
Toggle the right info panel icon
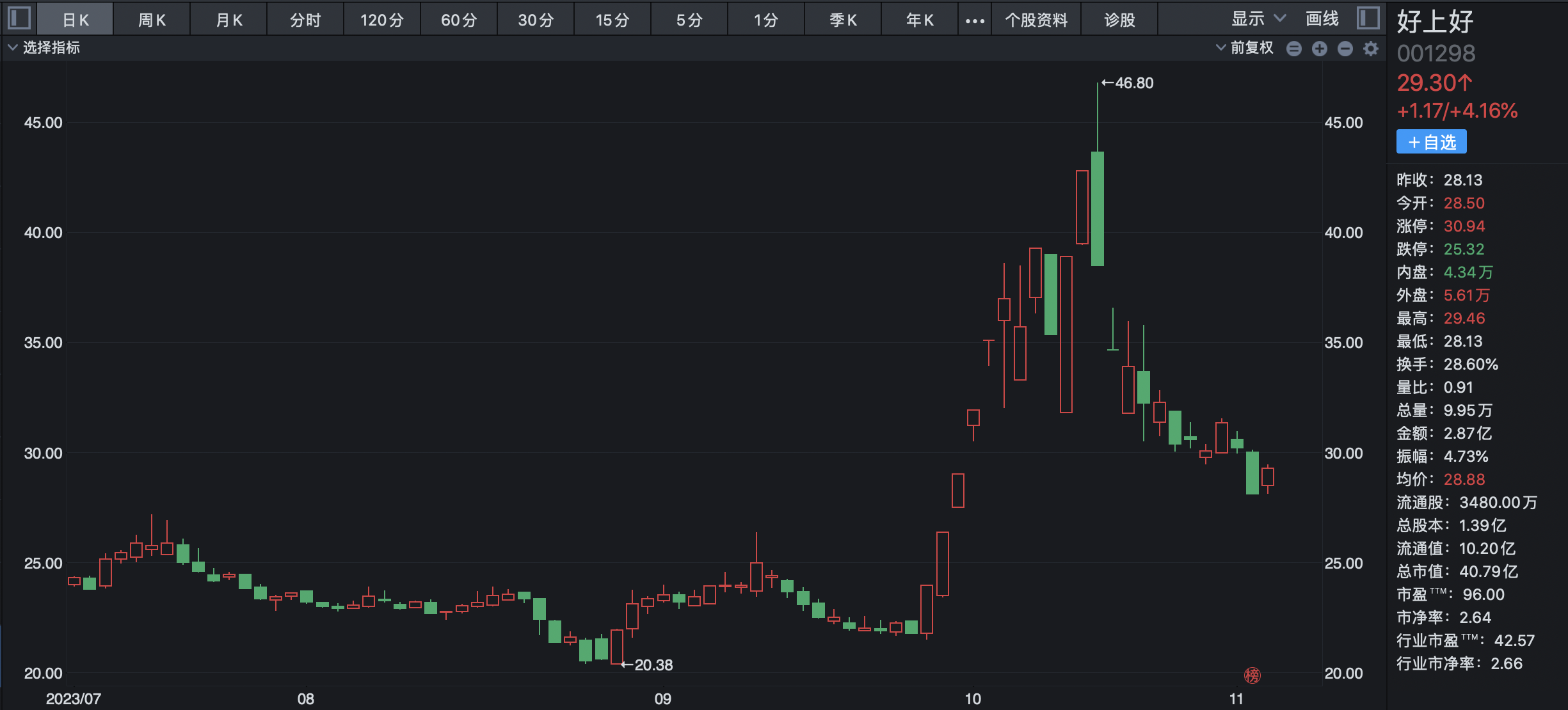click(x=1368, y=18)
